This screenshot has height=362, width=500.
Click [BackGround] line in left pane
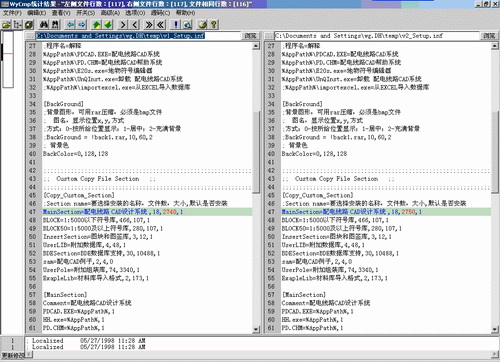pyautogui.click(x=63, y=104)
